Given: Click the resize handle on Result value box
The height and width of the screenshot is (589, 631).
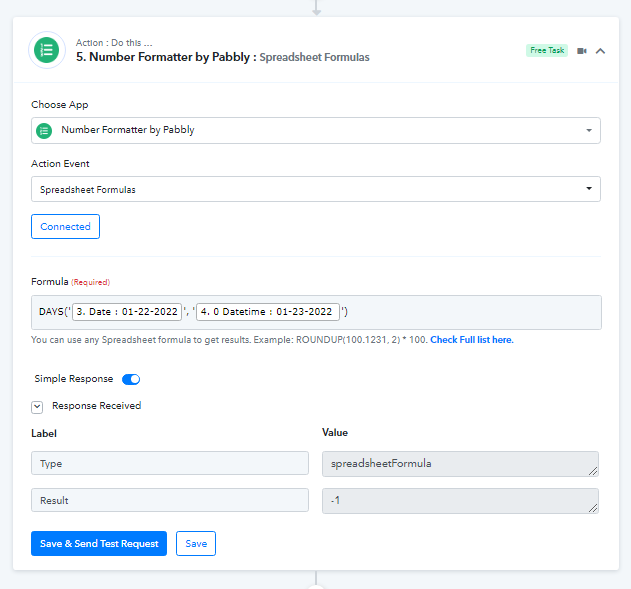Looking at the screenshot, I should (593, 509).
